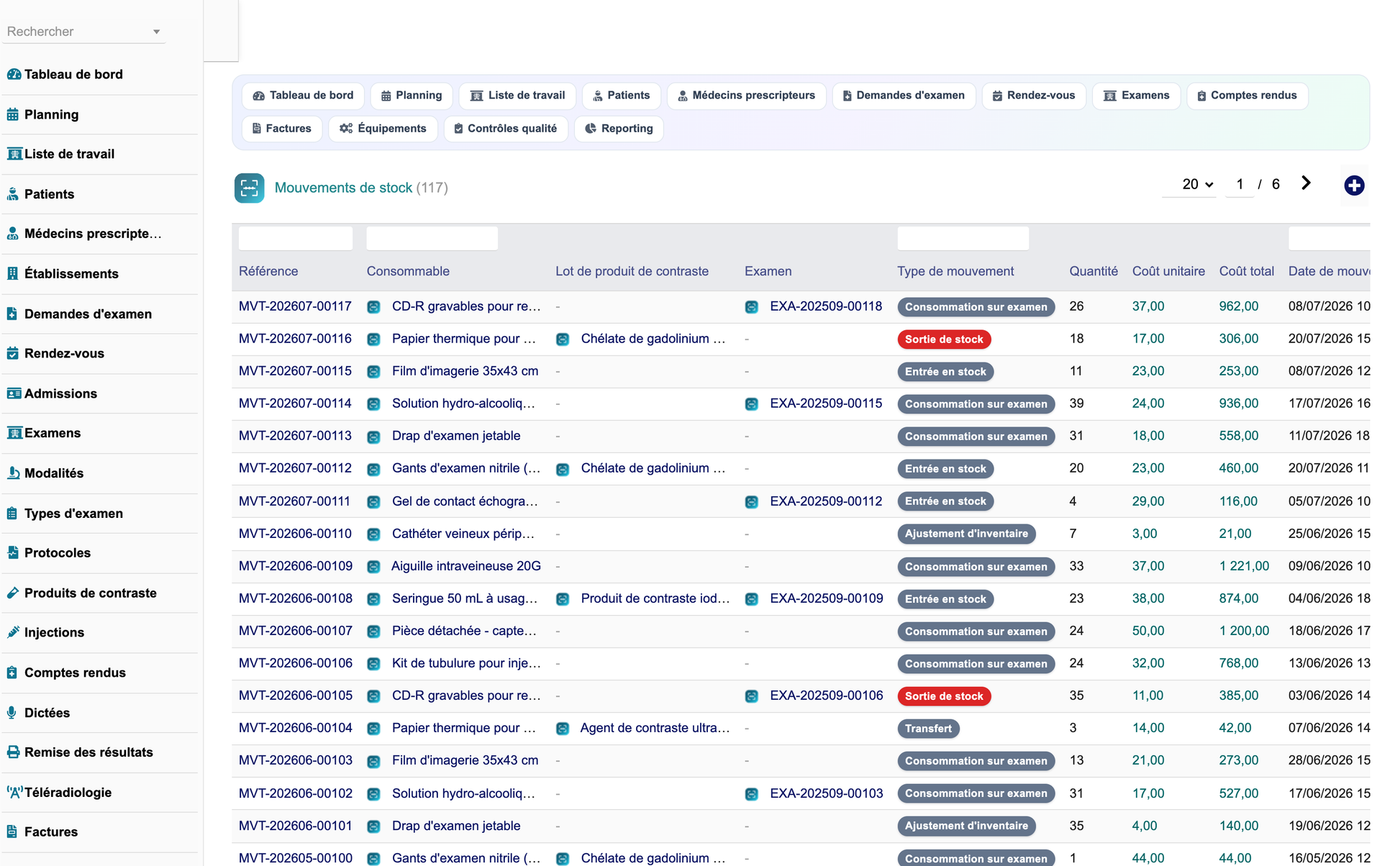Click the Sortie de stock badge row 00116
Screen dimensions: 1400x866
[x=944, y=339]
